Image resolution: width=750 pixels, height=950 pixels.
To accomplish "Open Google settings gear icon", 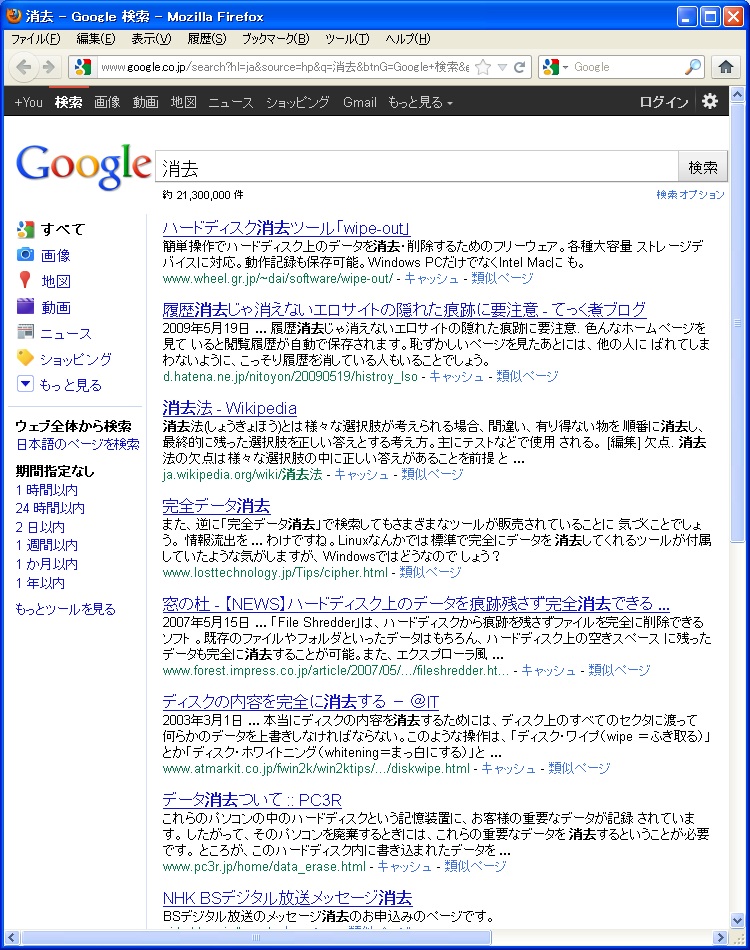I will pos(709,101).
